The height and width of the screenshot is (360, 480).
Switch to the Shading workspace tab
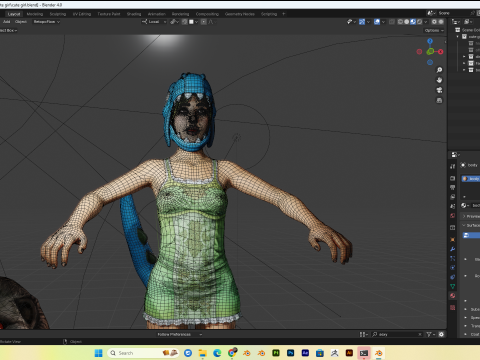[134, 14]
